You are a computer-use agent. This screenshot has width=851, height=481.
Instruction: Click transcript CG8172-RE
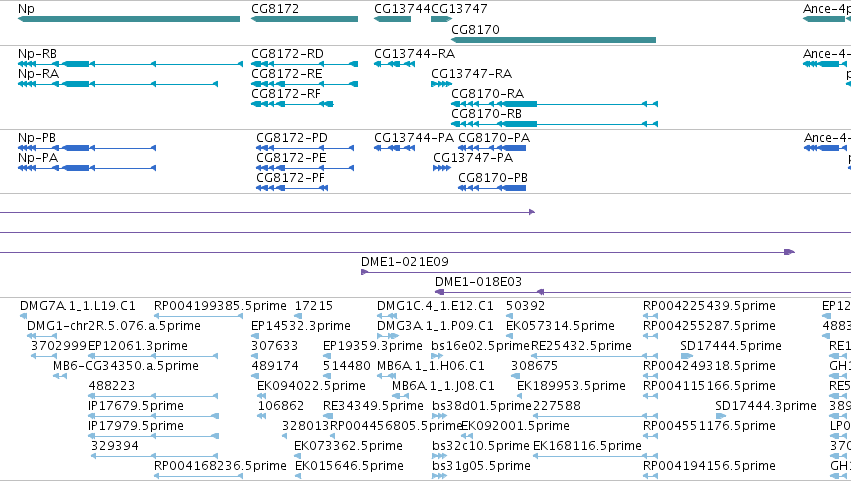pos(304,84)
